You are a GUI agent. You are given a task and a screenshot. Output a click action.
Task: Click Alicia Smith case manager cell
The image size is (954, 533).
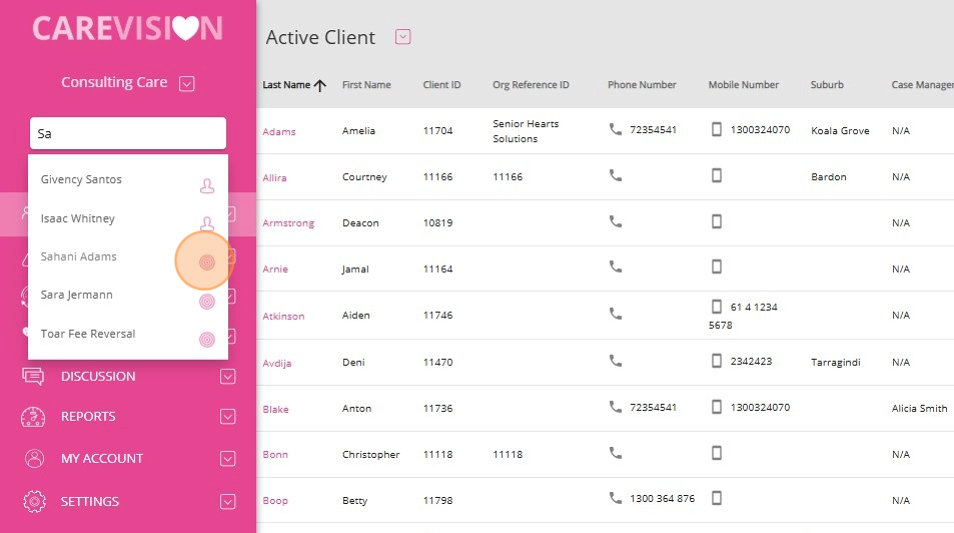pyautogui.click(x=919, y=409)
